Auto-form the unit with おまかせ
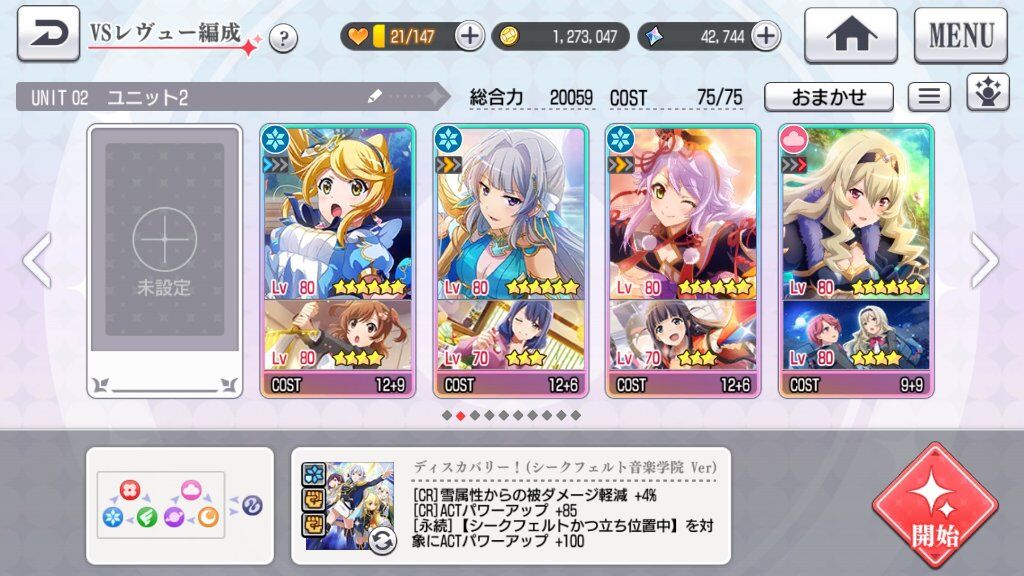 [x=829, y=97]
